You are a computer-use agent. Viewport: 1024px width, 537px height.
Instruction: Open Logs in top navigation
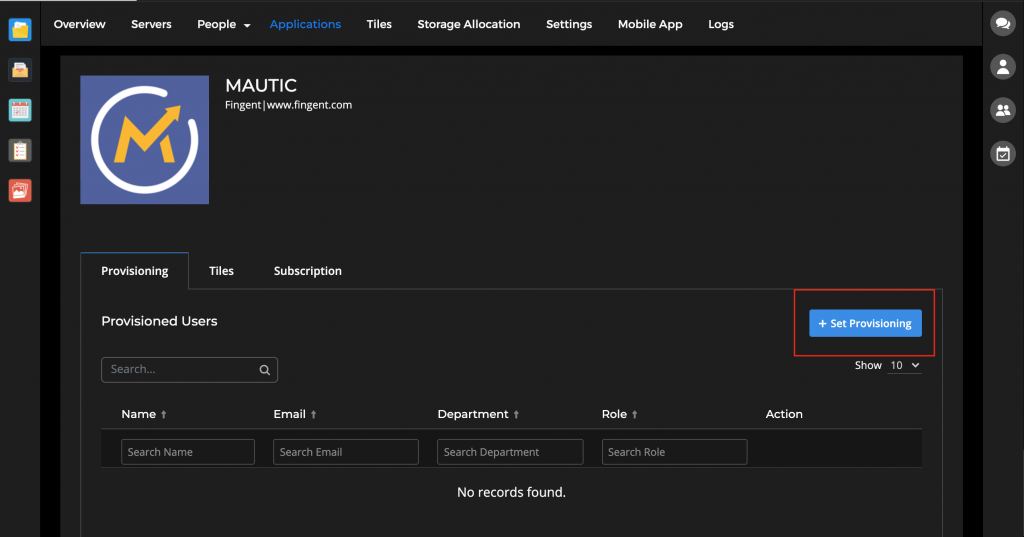[721, 24]
